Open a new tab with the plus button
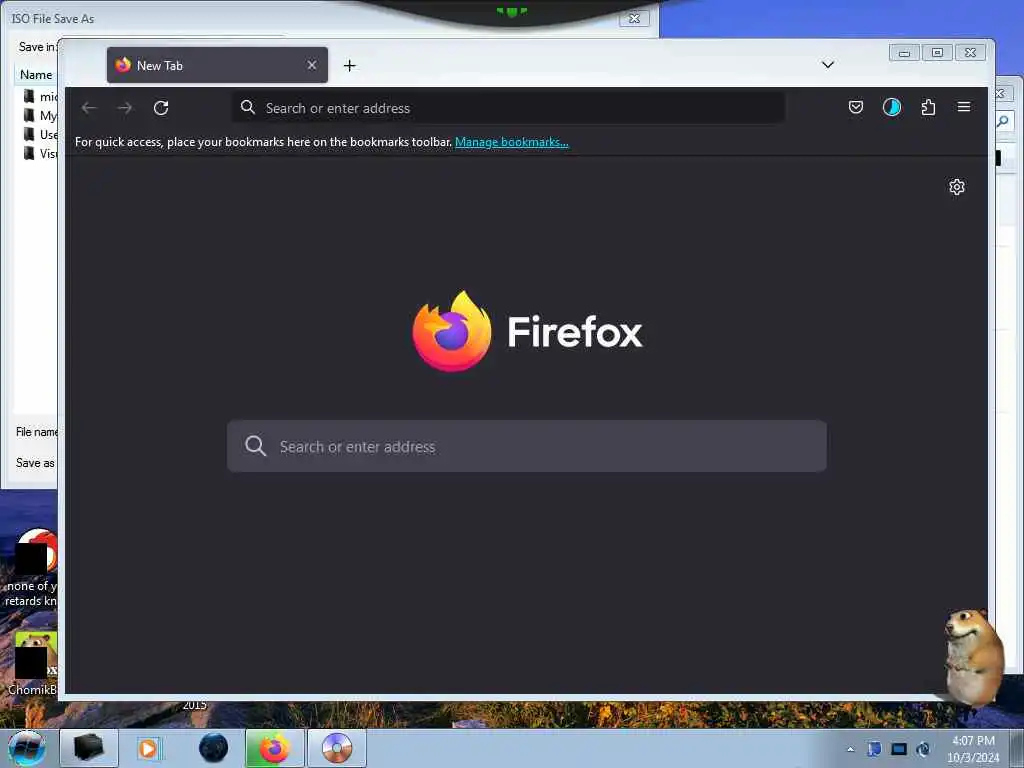The height and width of the screenshot is (768, 1024). tap(349, 65)
